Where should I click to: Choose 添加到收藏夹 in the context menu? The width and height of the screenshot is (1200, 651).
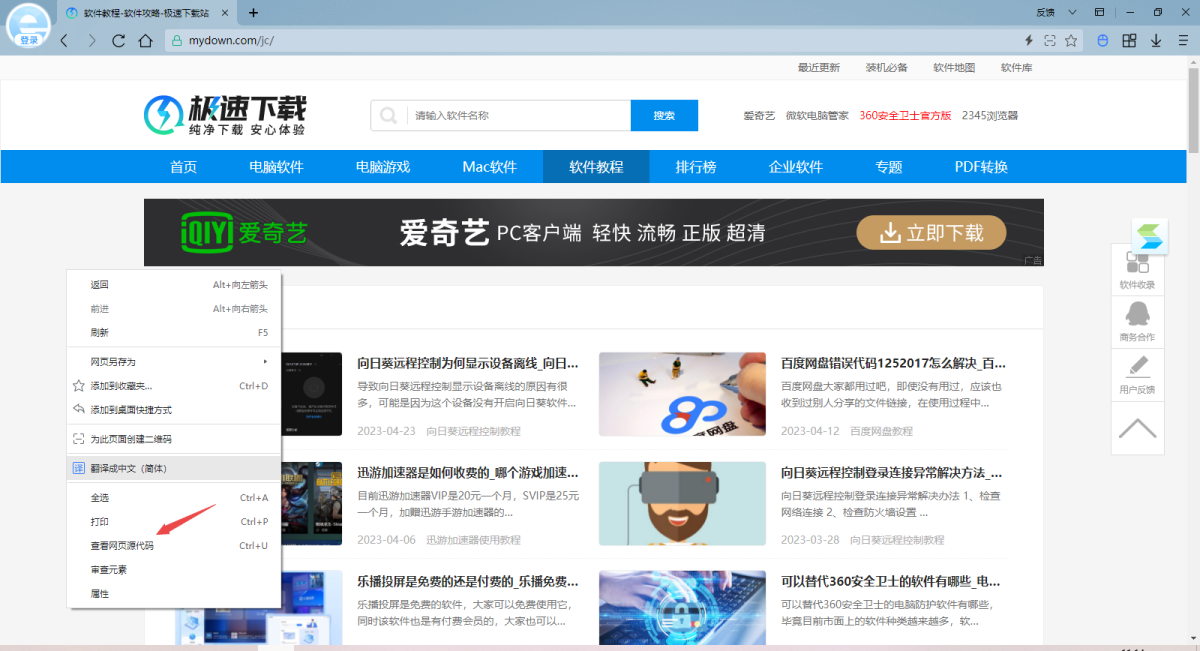(x=174, y=385)
